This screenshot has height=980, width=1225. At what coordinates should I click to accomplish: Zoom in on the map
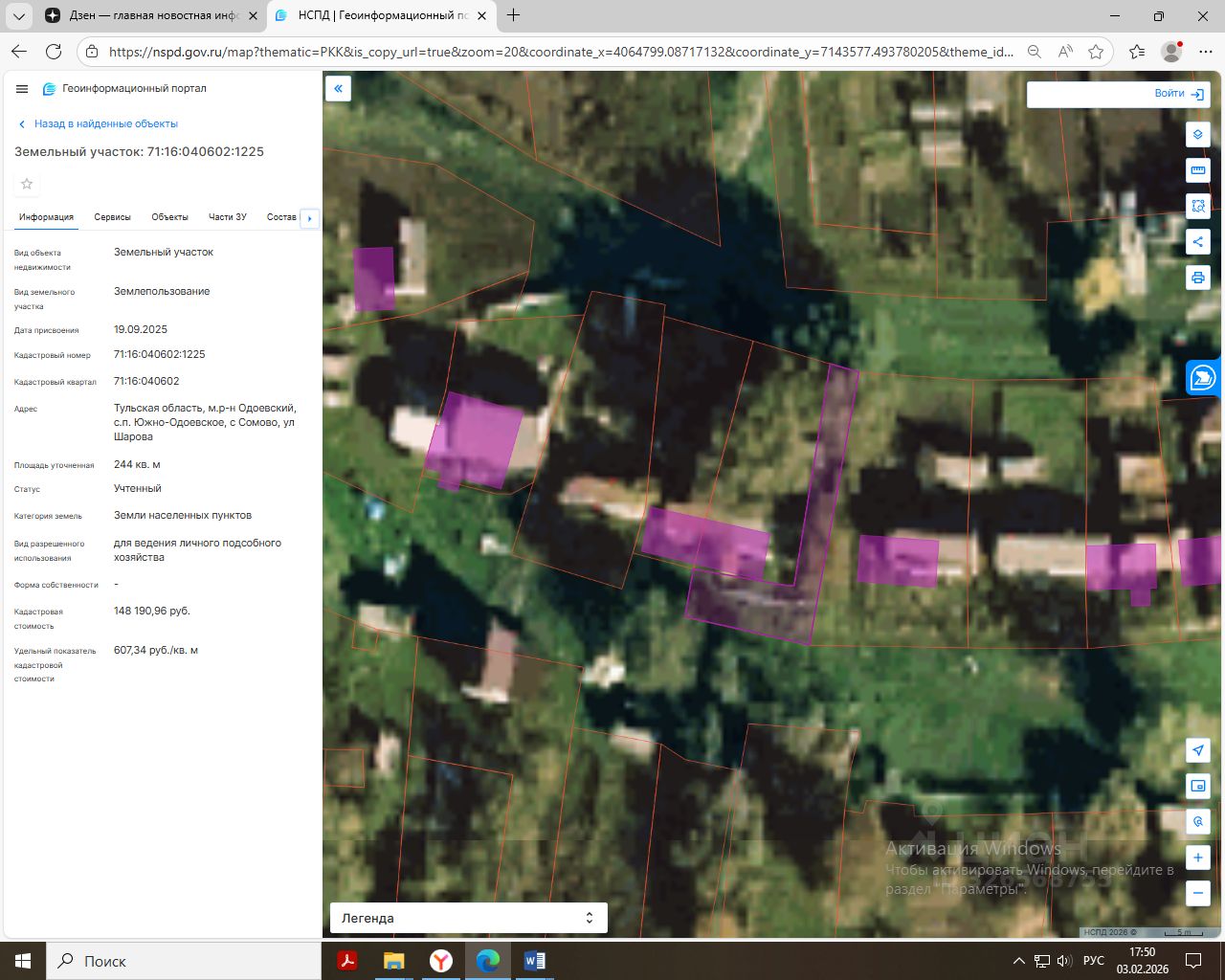[1198, 857]
